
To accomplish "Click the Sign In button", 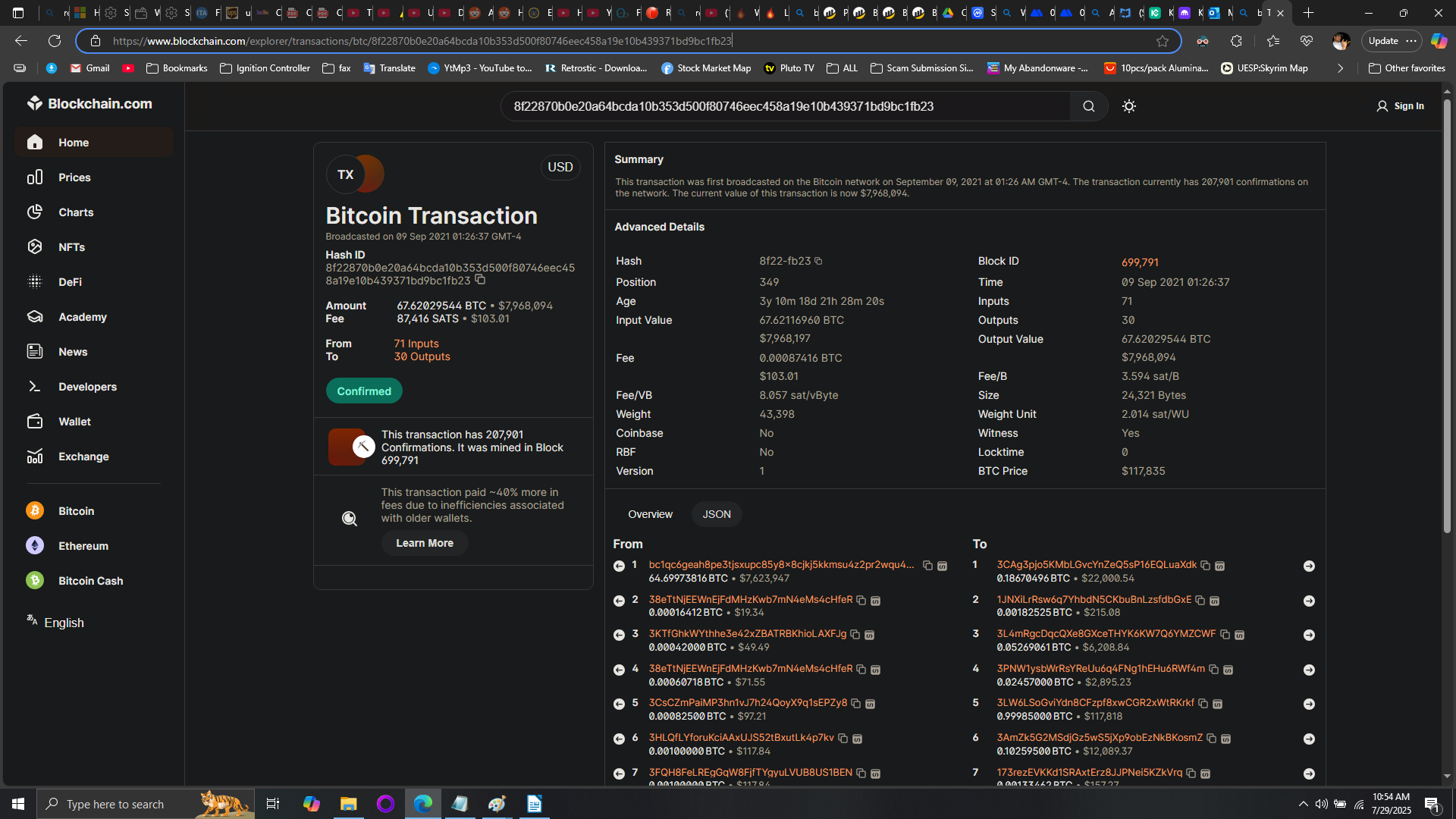I will pyautogui.click(x=1400, y=106).
